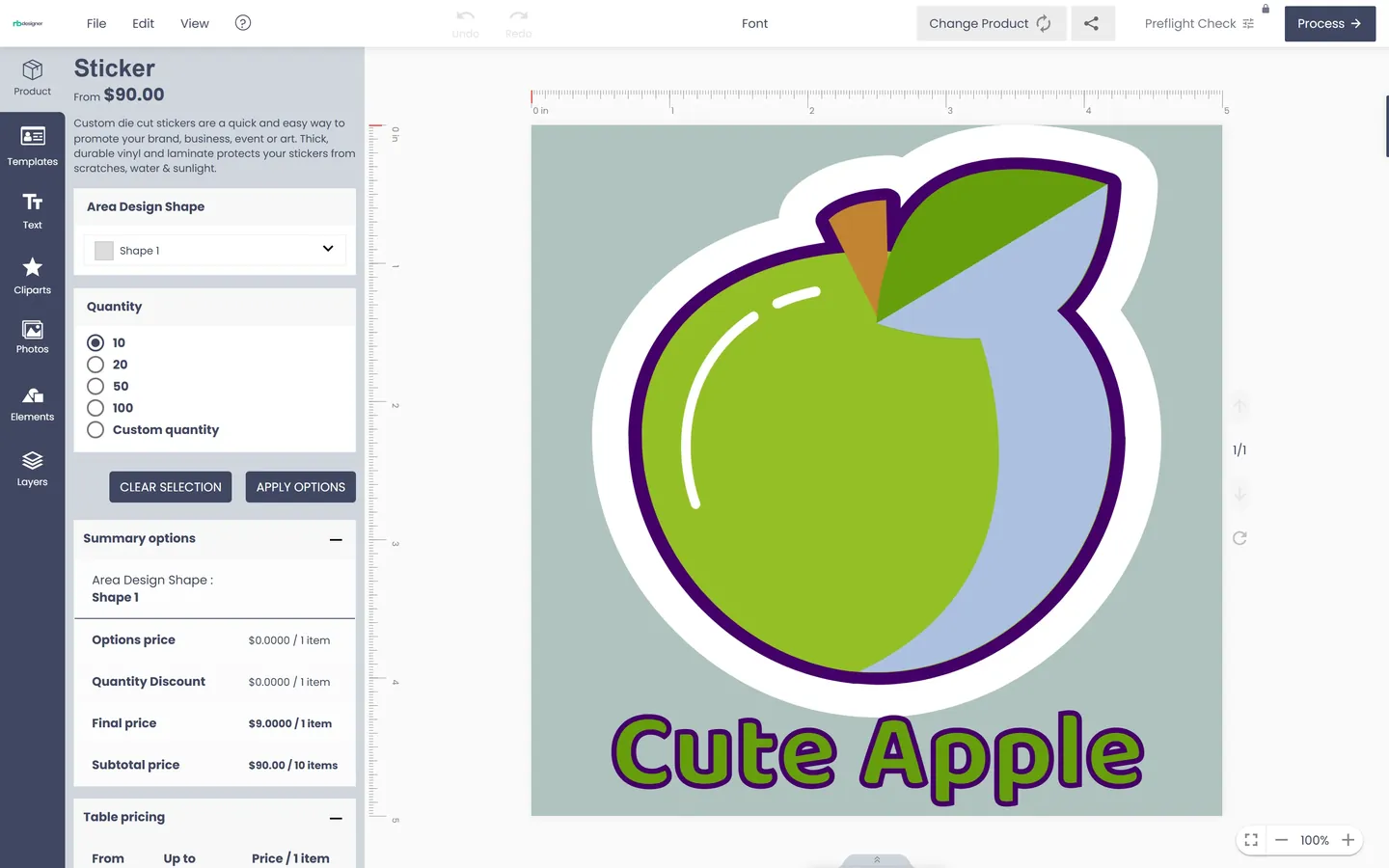Screen dimensions: 1389x868
Task: Click the APPLY OPTIONS button
Action: point(301,487)
